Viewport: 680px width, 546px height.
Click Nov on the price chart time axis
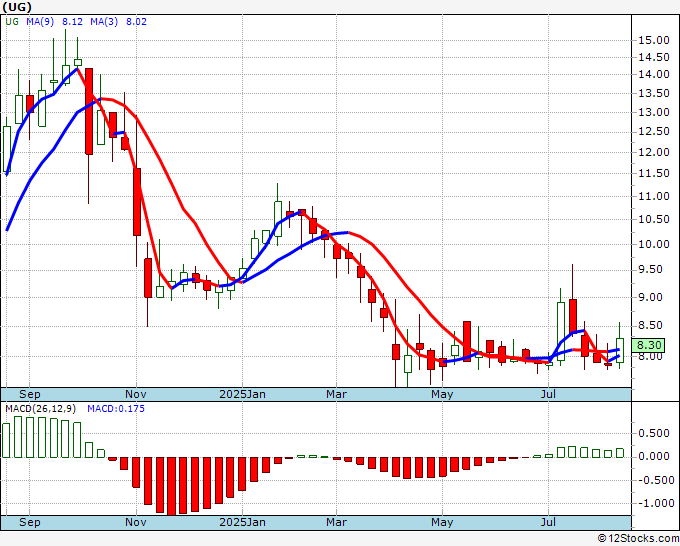click(136, 394)
